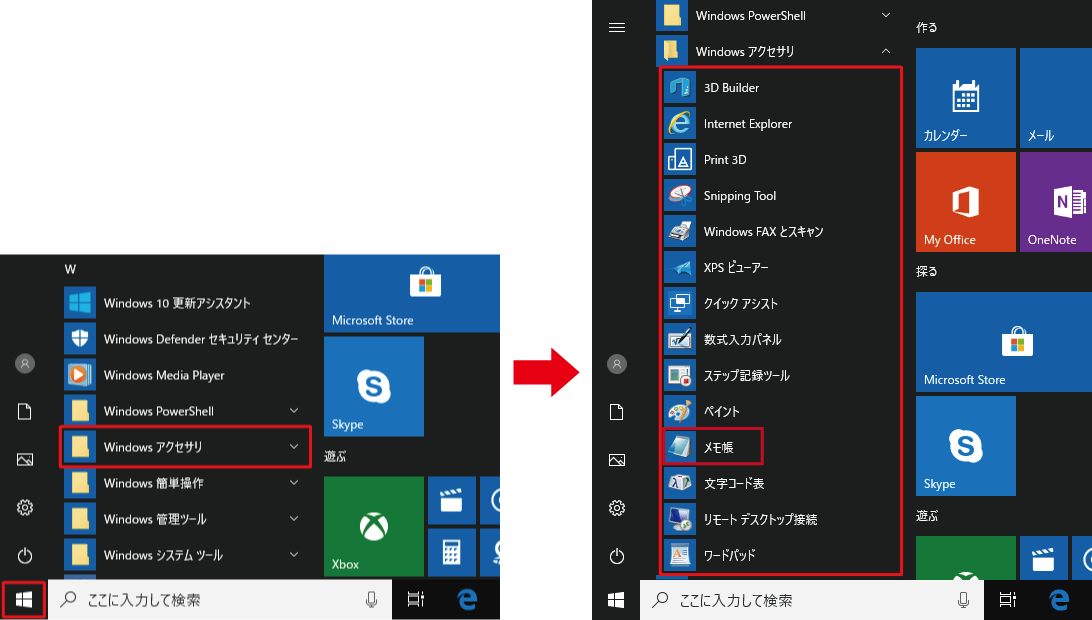This screenshot has width=1092, height=620.
Task: Click the 作る group header
Action: (x=927, y=28)
